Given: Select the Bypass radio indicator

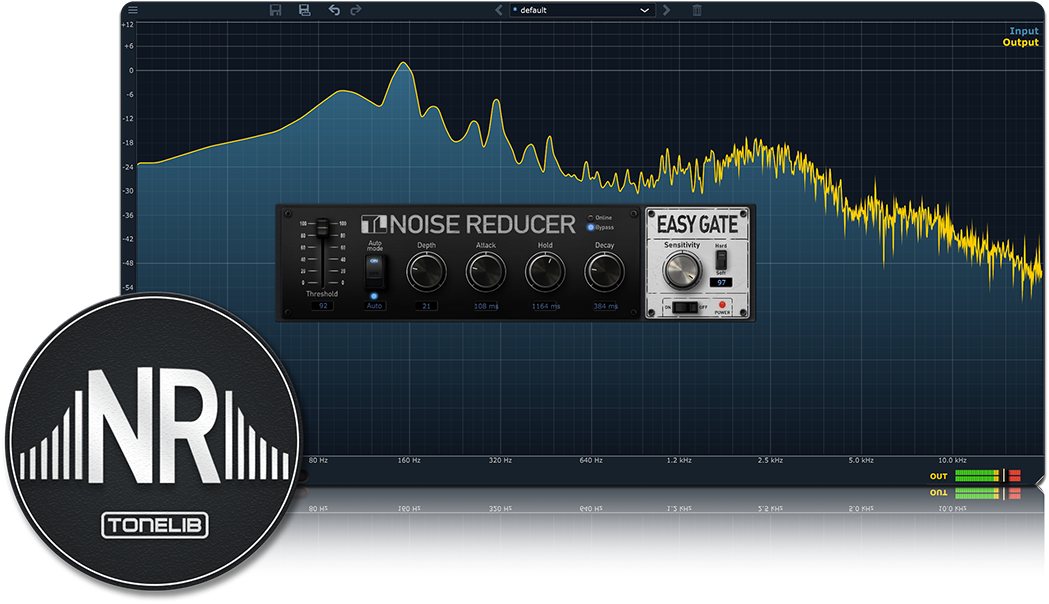Looking at the screenshot, I should click(591, 228).
